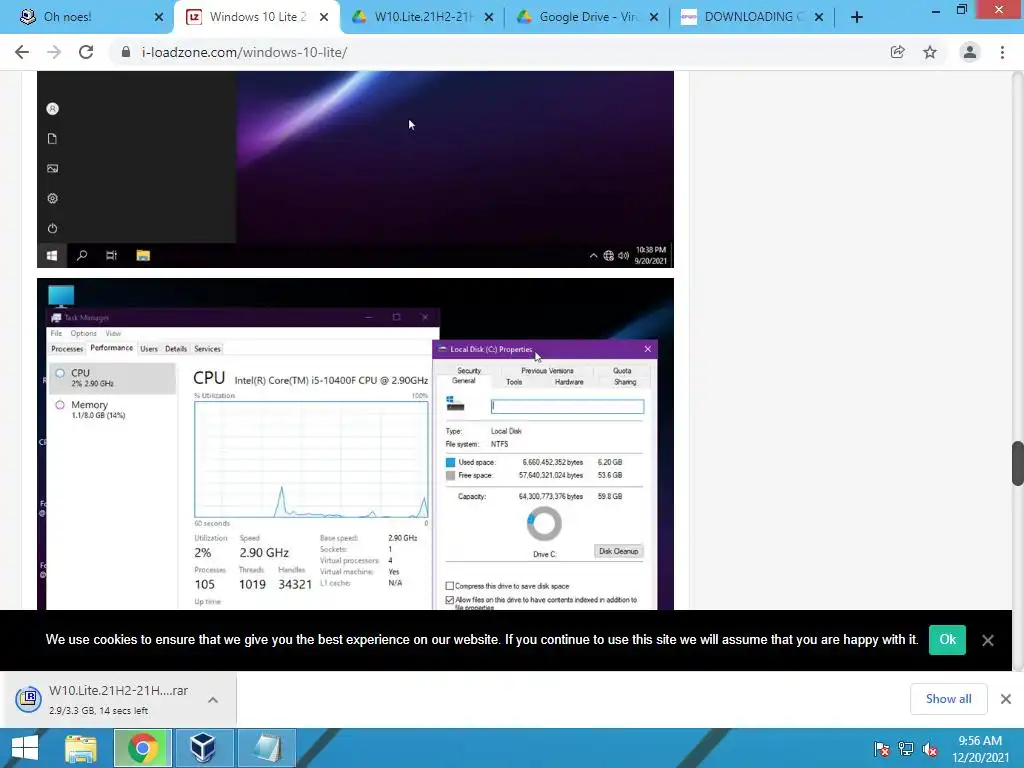Accept cookies with the Ok button

point(947,640)
